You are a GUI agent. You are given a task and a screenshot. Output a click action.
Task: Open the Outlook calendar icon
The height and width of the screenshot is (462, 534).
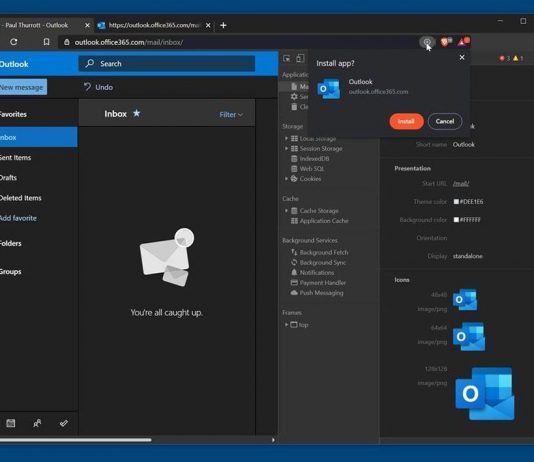click(x=11, y=423)
